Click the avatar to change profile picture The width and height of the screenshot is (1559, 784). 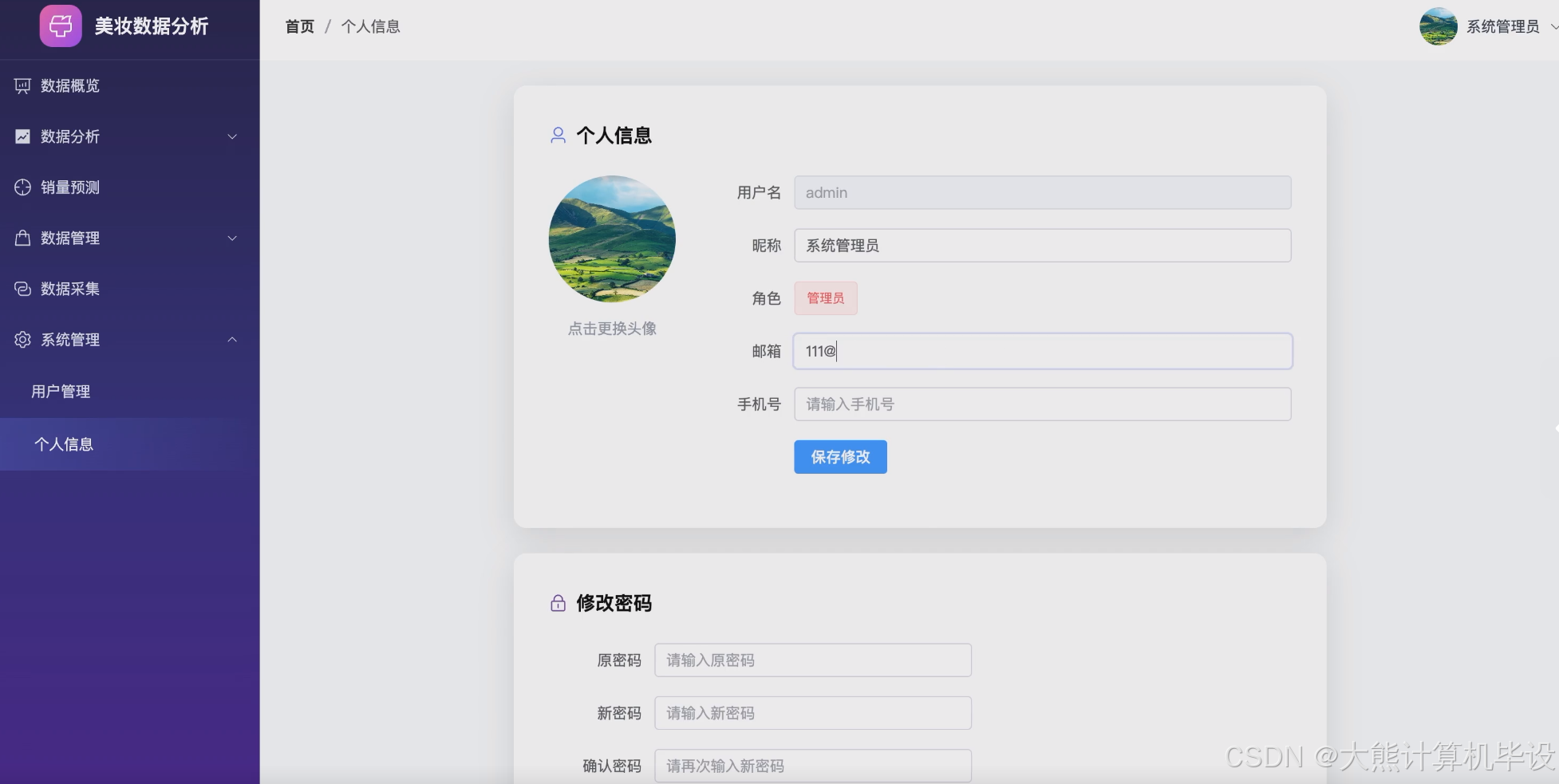click(612, 238)
